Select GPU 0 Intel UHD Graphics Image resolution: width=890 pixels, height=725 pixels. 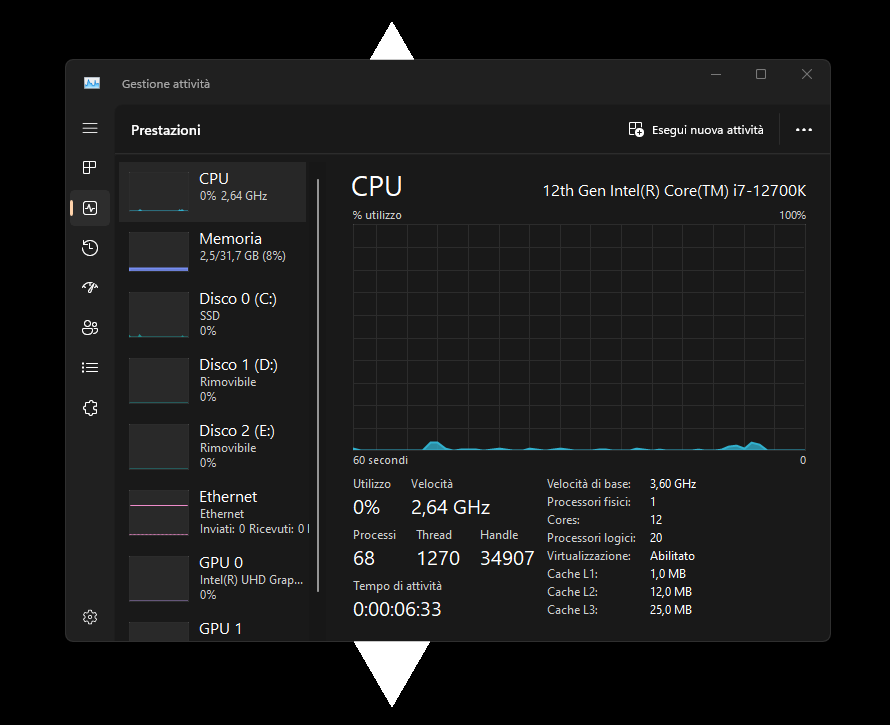[213, 578]
